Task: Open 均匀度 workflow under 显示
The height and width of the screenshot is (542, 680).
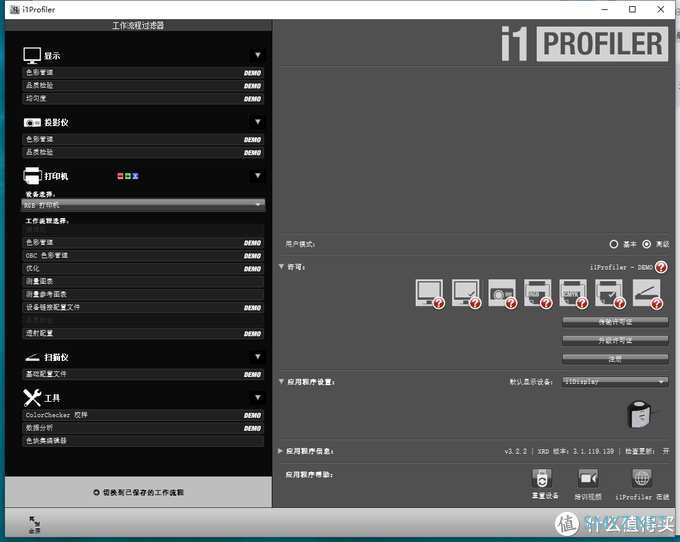Action: (143, 99)
